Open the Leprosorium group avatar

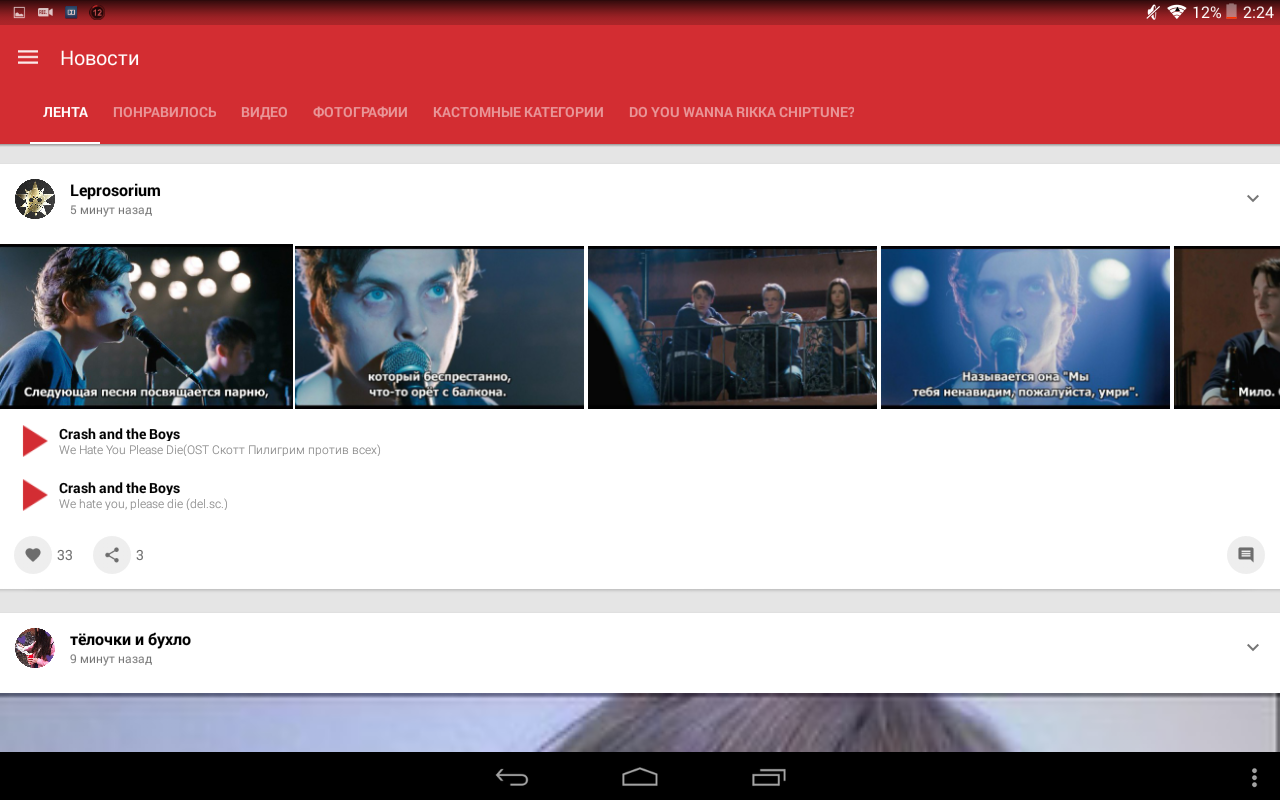point(35,199)
